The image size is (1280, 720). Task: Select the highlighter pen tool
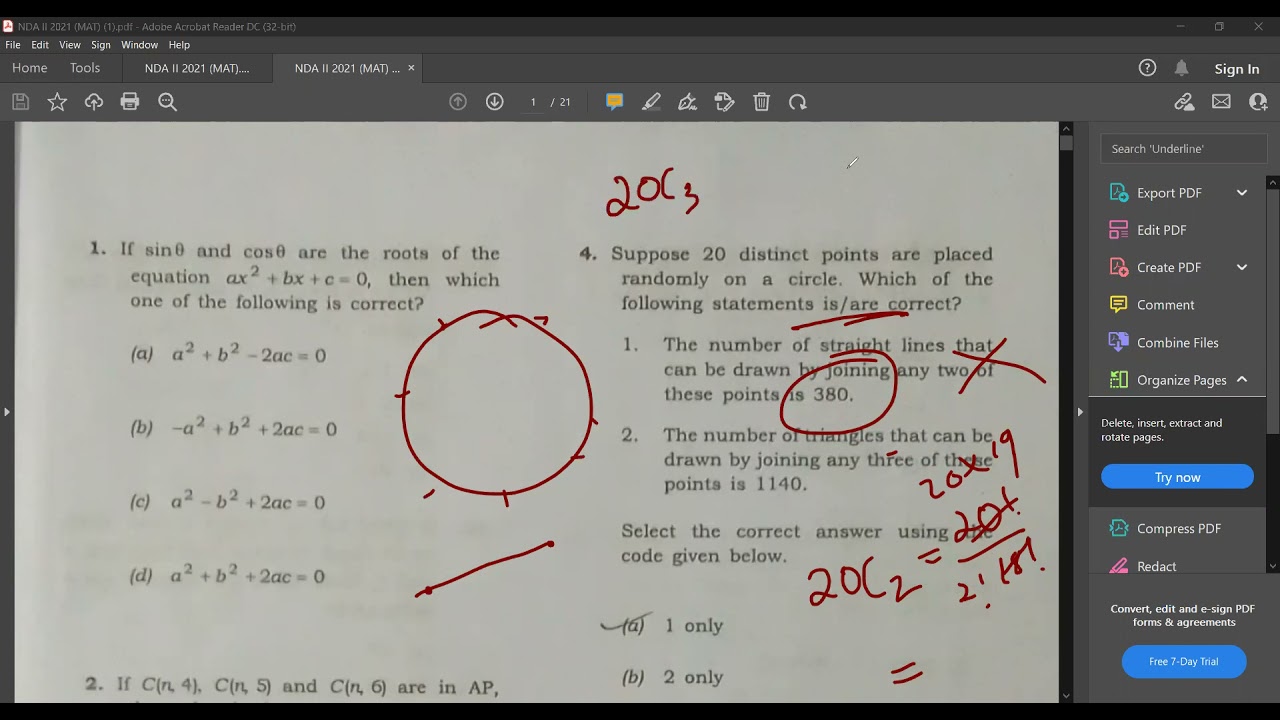point(651,102)
